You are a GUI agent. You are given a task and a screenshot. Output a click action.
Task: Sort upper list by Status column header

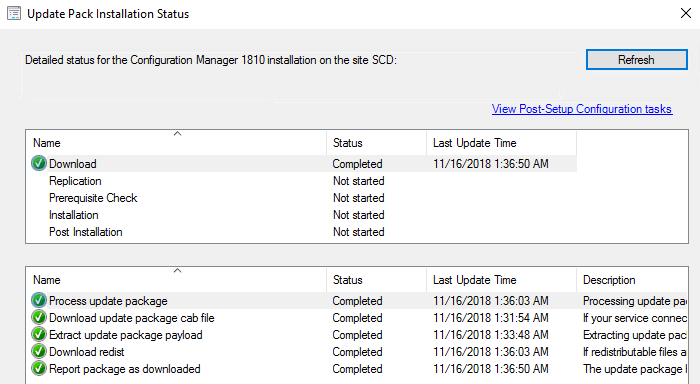tap(376, 143)
